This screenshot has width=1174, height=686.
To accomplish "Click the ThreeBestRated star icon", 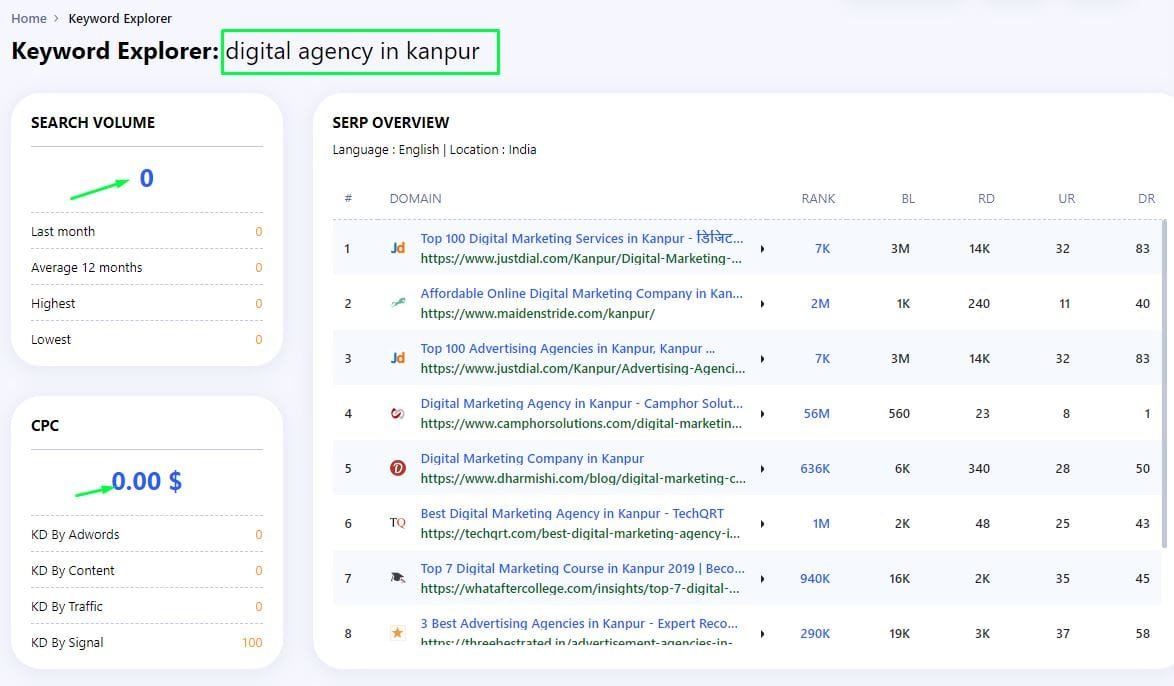I will click(x=398, y=633).
